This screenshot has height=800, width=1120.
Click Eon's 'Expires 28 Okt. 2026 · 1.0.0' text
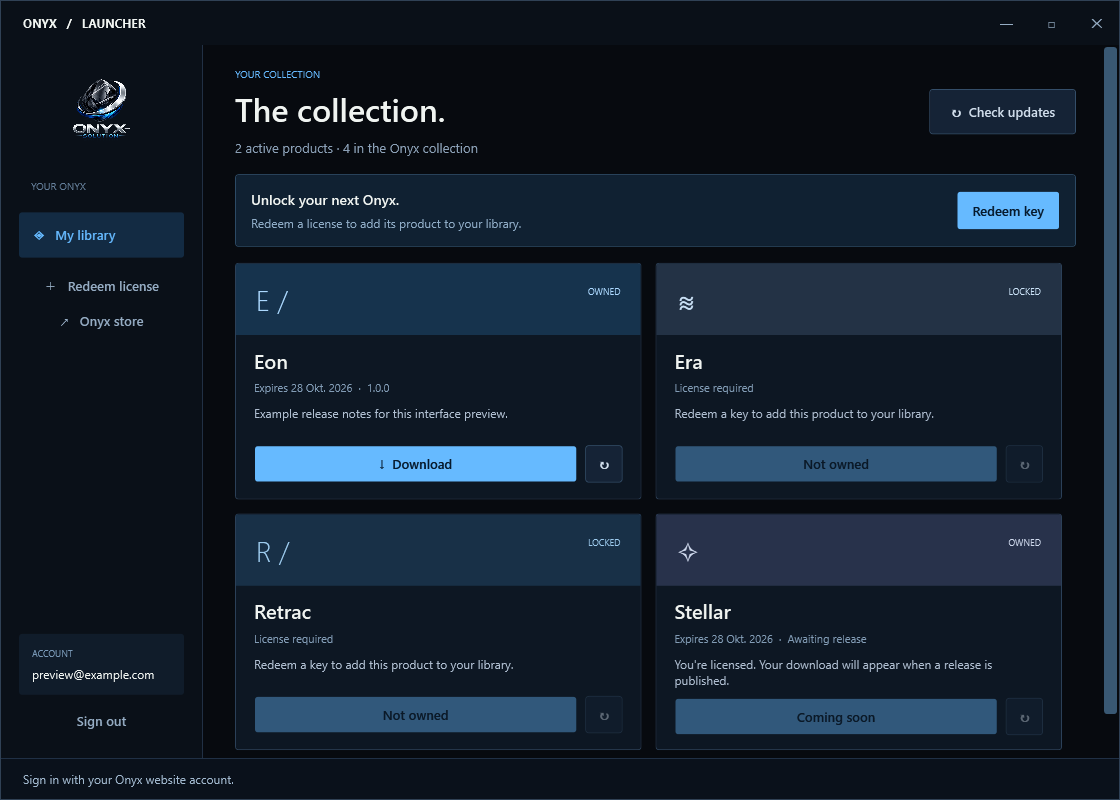321,388
